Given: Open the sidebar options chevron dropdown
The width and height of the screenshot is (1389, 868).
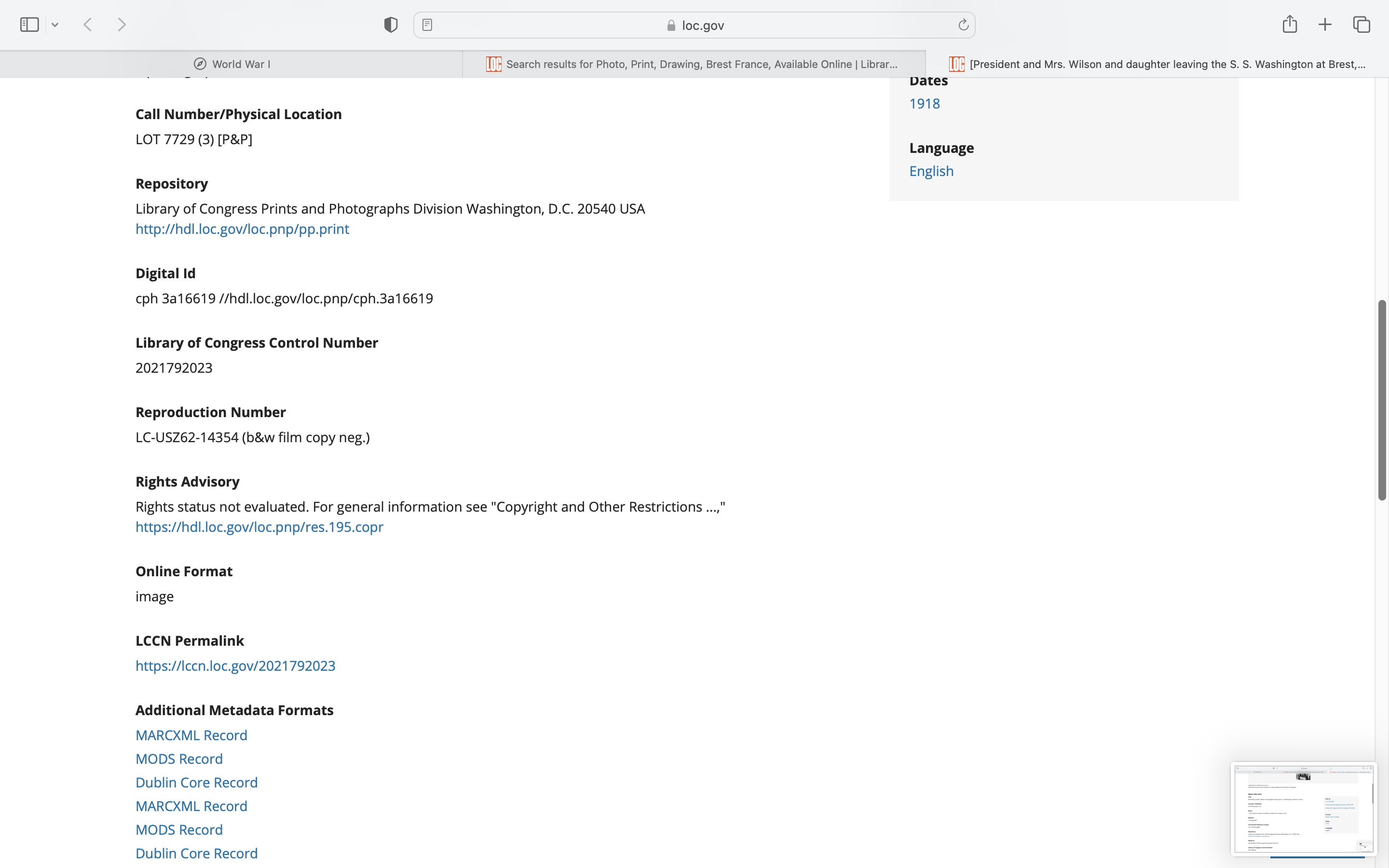Looking at the screenshot, I should pyautogui.click(x=55, y=25).
